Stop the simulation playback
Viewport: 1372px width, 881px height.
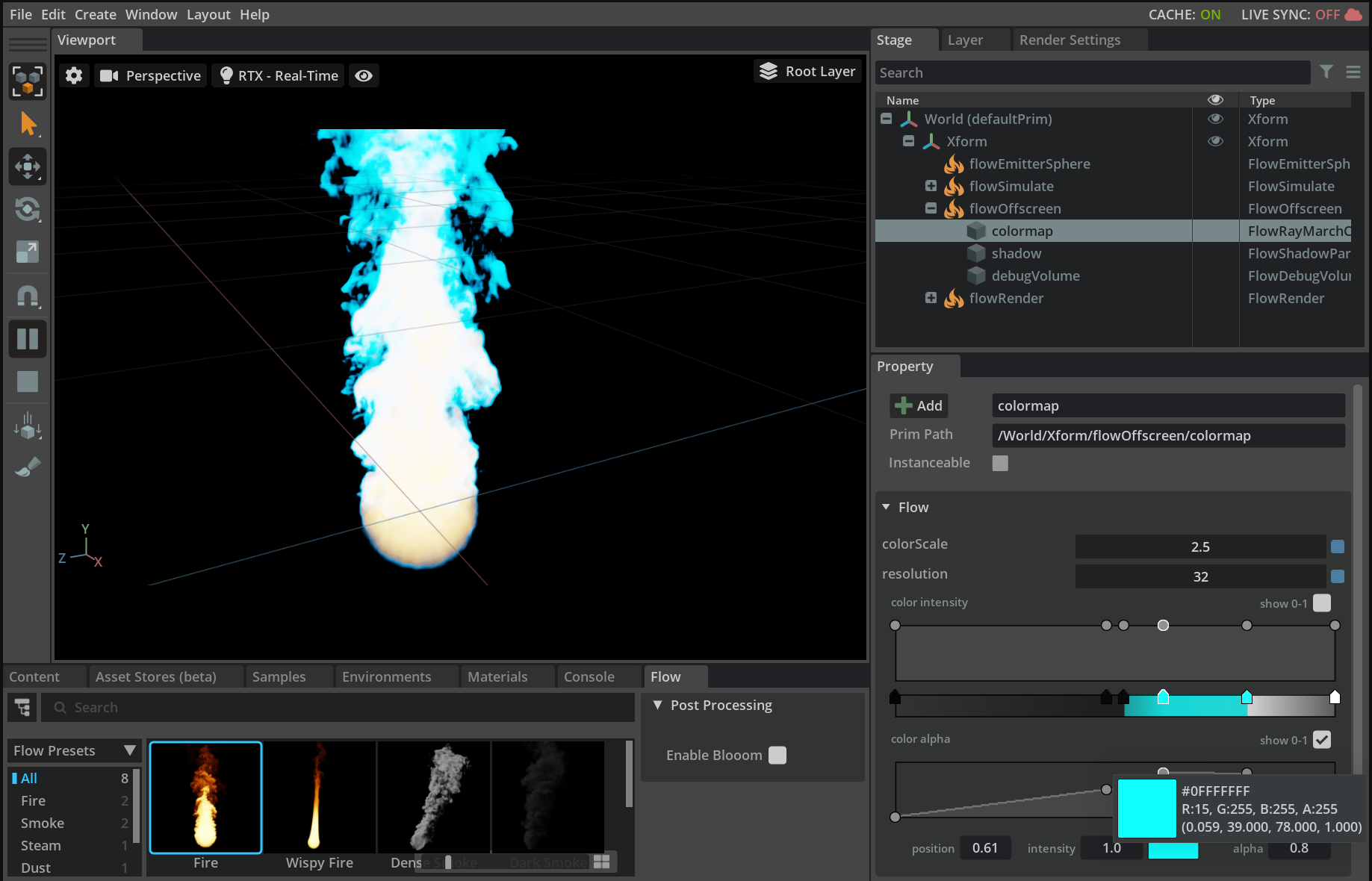tap(28, 382)
